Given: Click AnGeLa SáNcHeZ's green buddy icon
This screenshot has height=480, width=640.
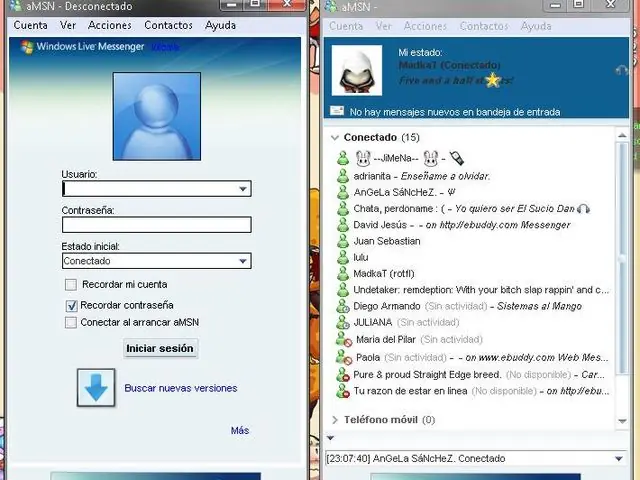Looking at the screenshot, I should click(343, 192).
